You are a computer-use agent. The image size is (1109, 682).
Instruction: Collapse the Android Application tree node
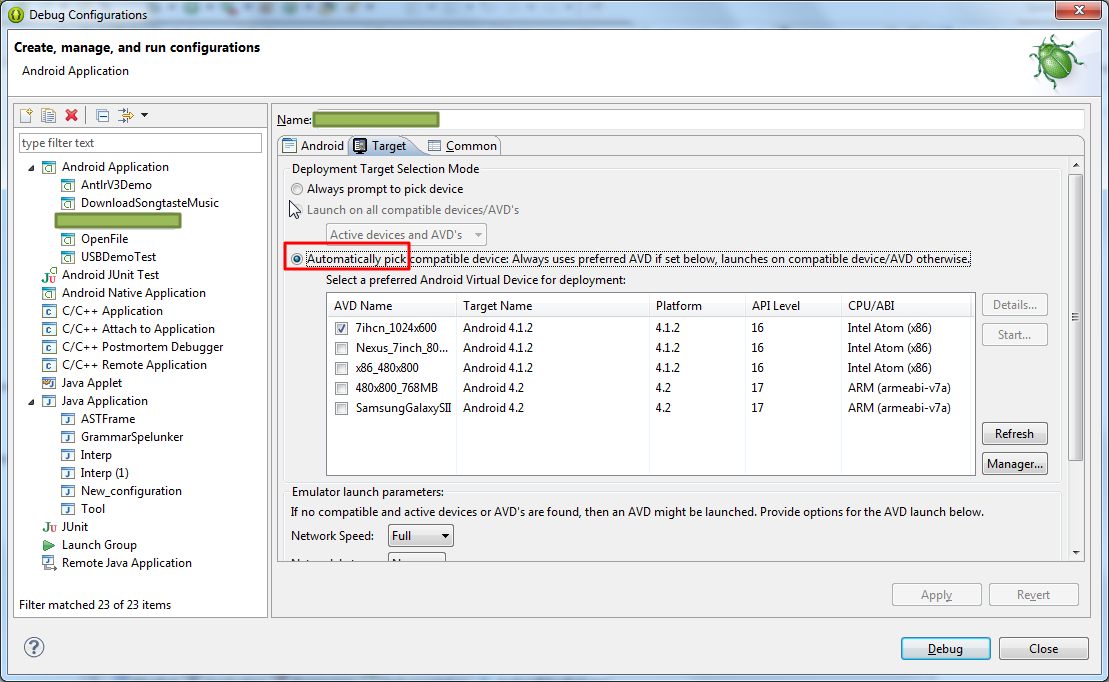31,168
